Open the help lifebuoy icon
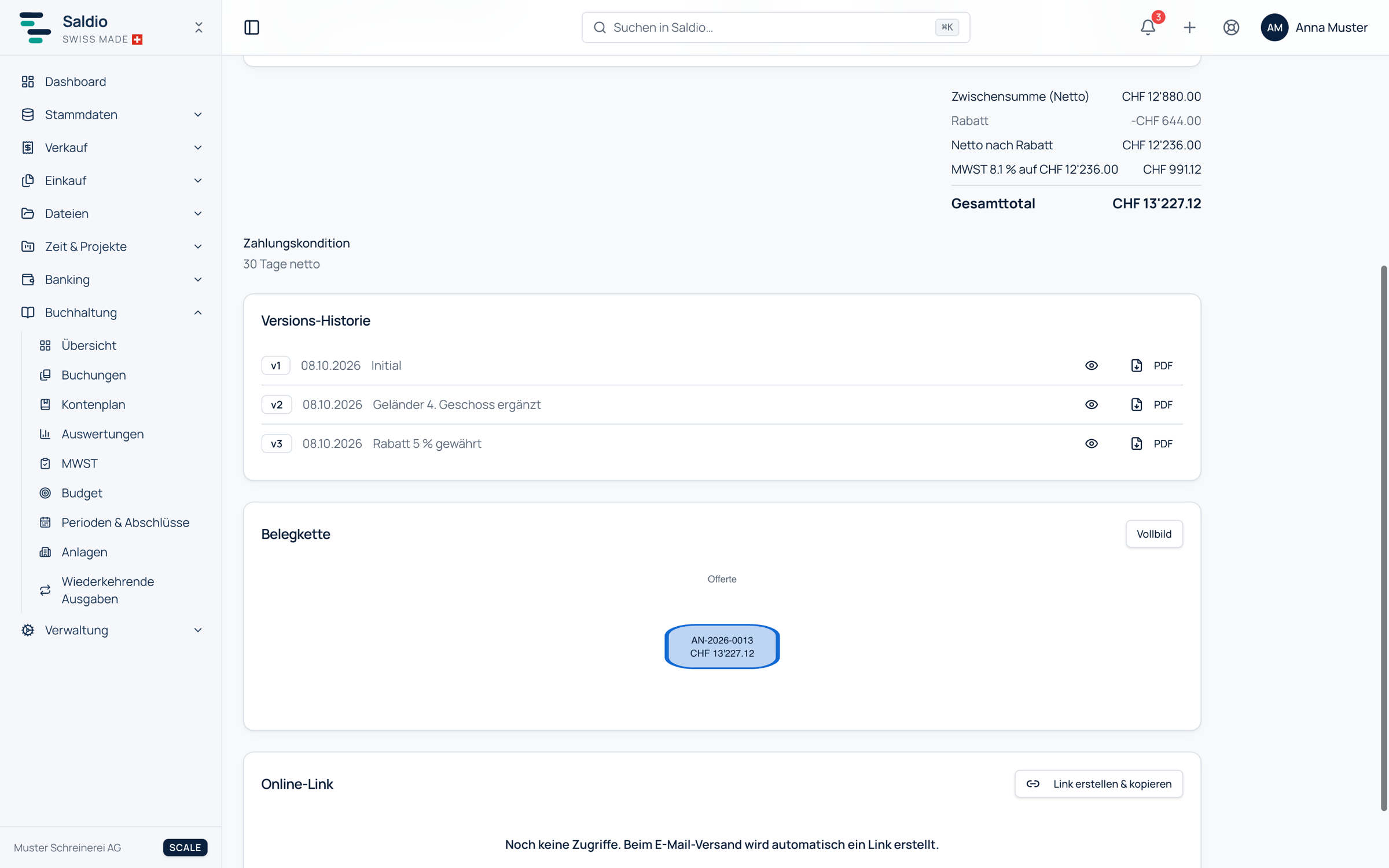The width and height of the screenshot is (1389, 868). click(1231, 27)
